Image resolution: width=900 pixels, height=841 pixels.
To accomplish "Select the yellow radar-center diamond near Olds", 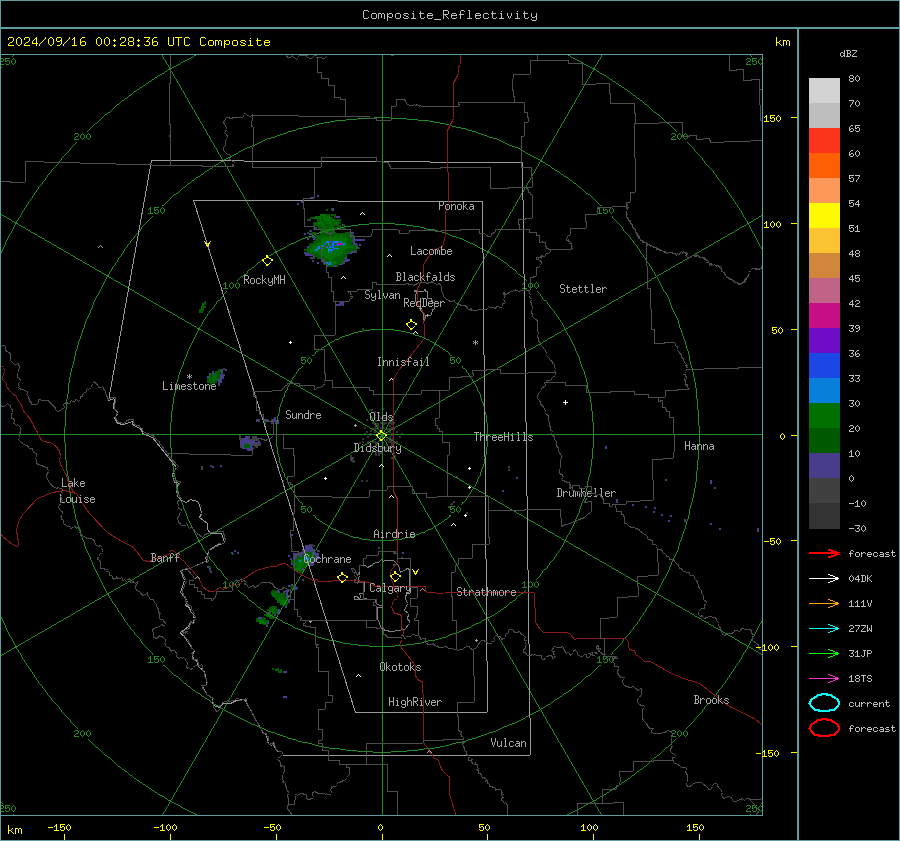I will coord(381,436).
